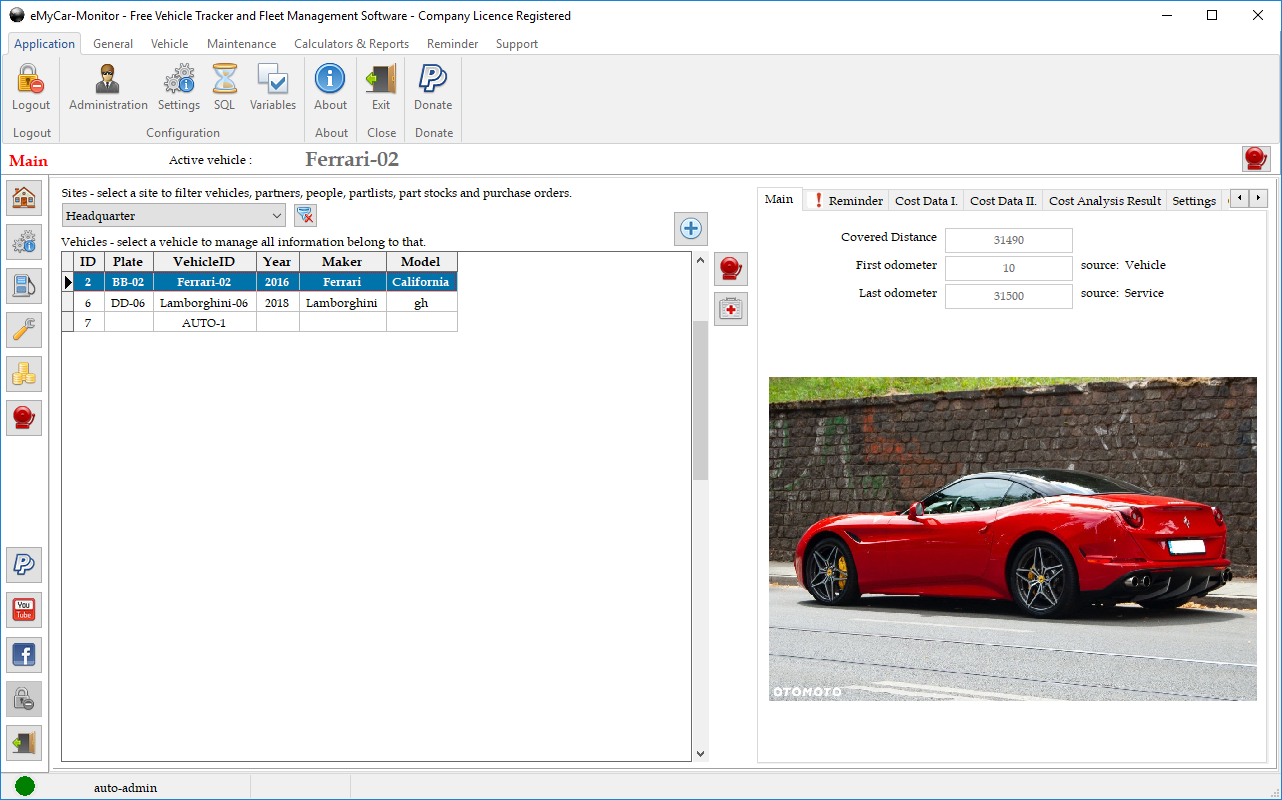Click the first-aid kit icon
1282x800 pixels.
[731, 310]
